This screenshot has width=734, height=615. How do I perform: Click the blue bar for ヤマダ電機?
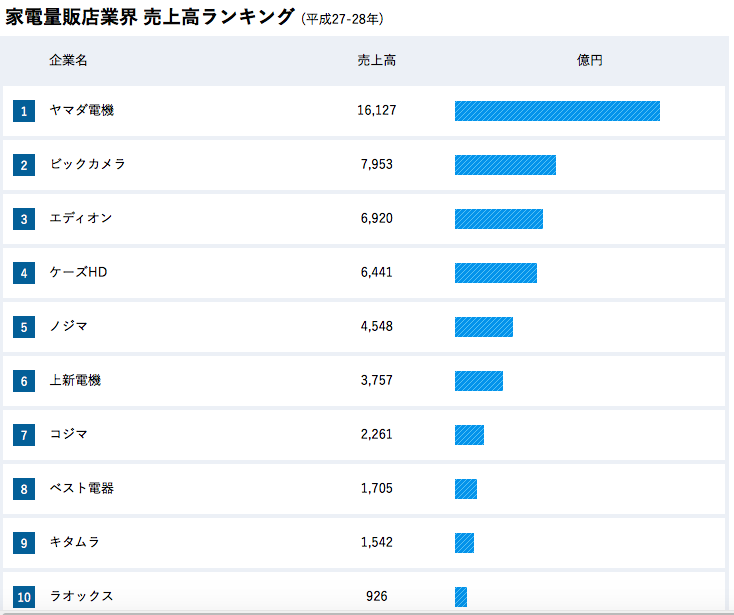pos(557,111)
